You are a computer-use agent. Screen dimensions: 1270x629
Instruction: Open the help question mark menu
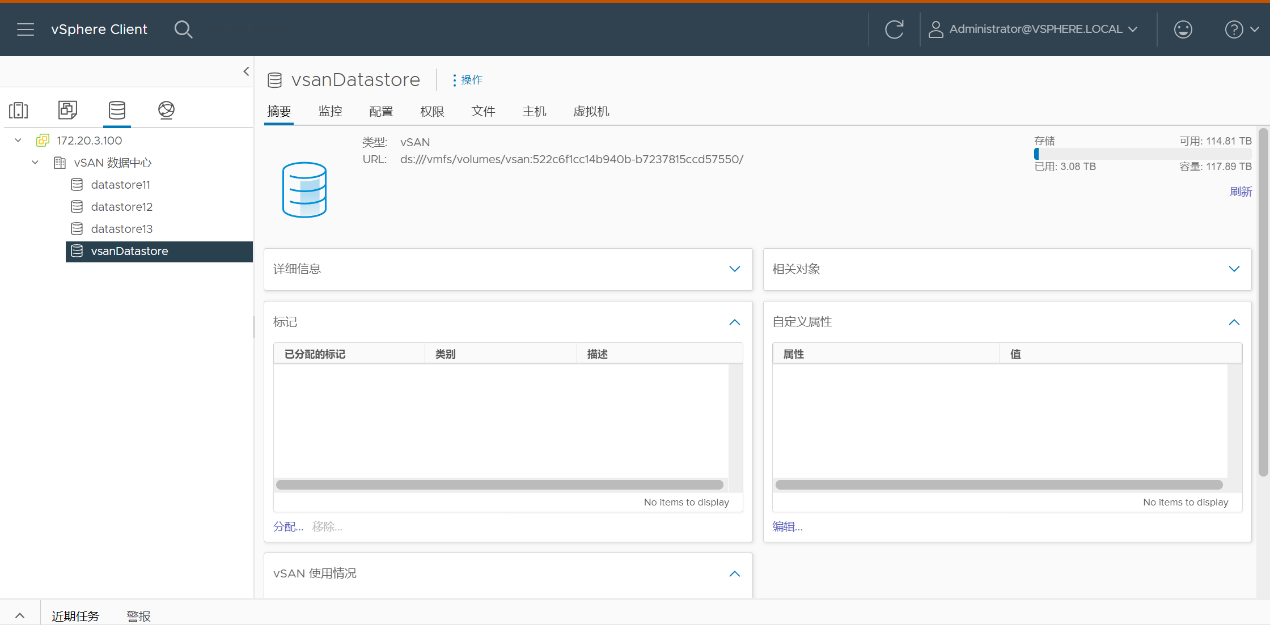(x=1241, y=29)
